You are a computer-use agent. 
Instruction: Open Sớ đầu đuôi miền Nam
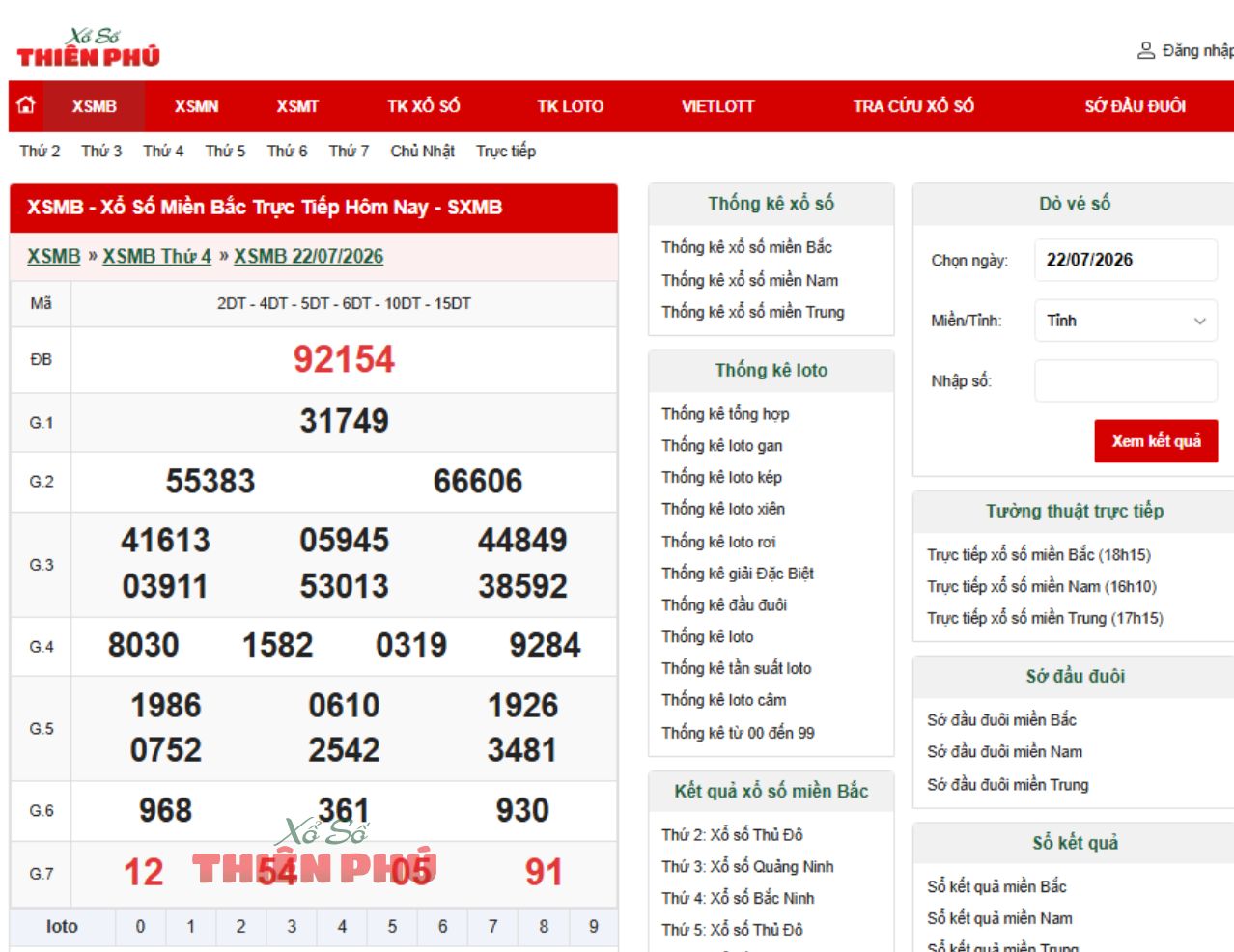(x=1004, y=752)
